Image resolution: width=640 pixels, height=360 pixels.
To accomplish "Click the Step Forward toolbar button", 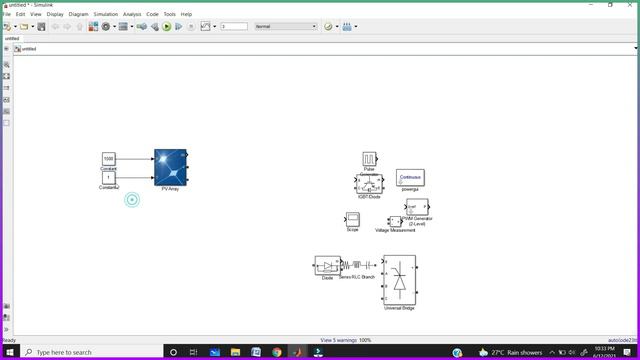I will click(x=178, y=27).
